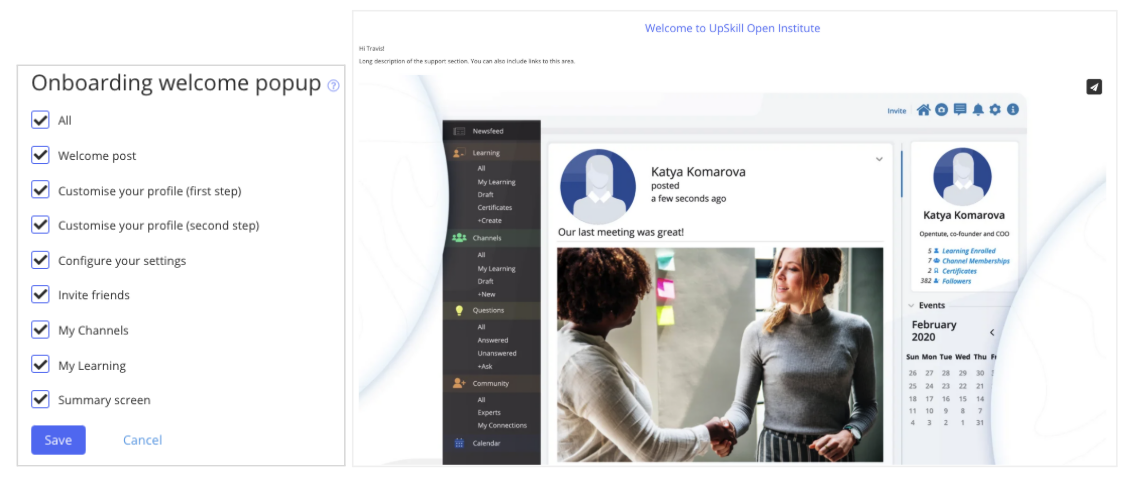1123x477 pixels.
Task: Click the Questions lightbulb icon
Action: pyautogui.click(x=459, y=310)
